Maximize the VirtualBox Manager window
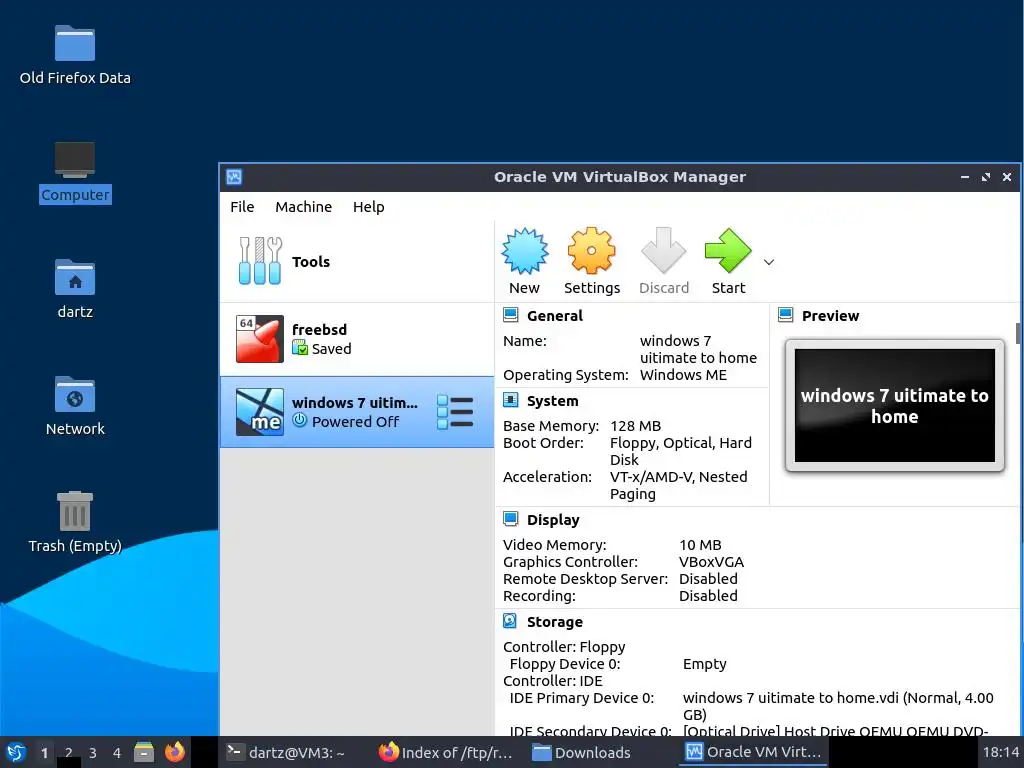 click(x=985, y=177)
